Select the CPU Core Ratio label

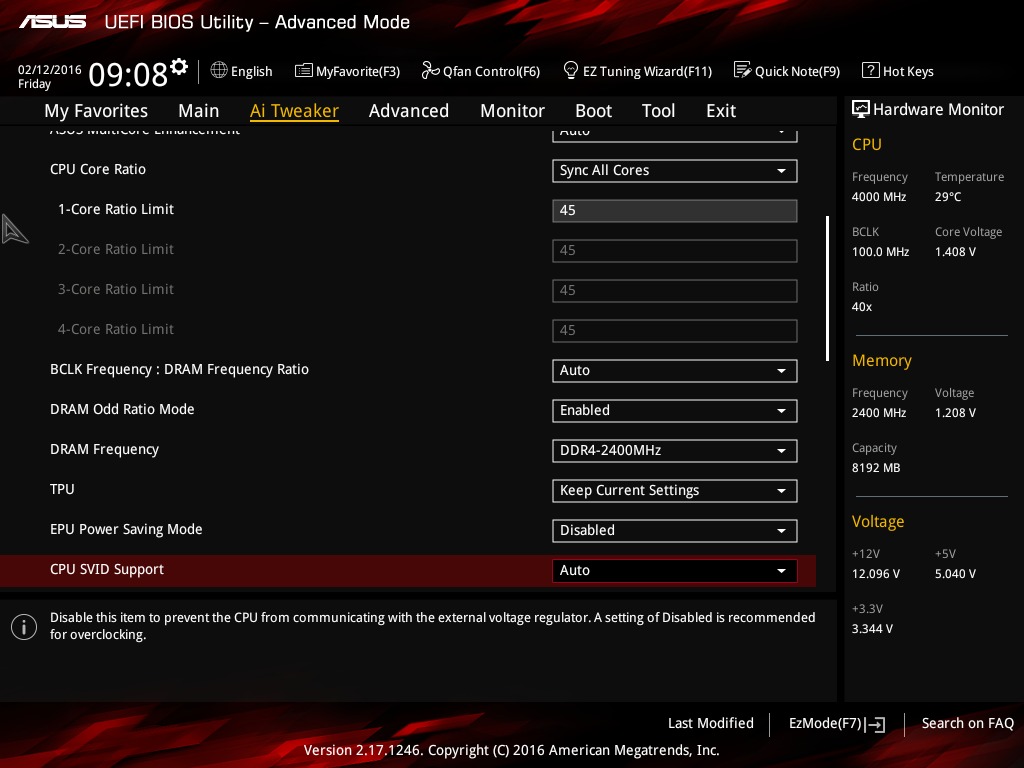[98, 169]
